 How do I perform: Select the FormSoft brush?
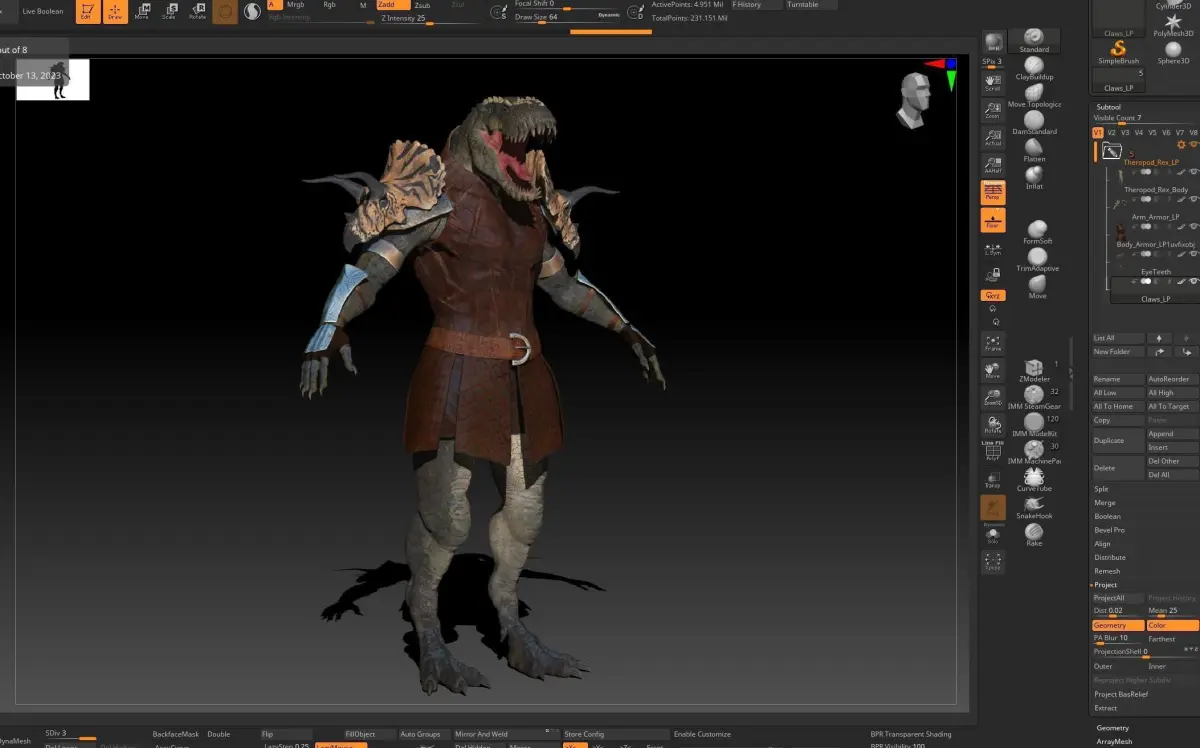pos(1037,232)
